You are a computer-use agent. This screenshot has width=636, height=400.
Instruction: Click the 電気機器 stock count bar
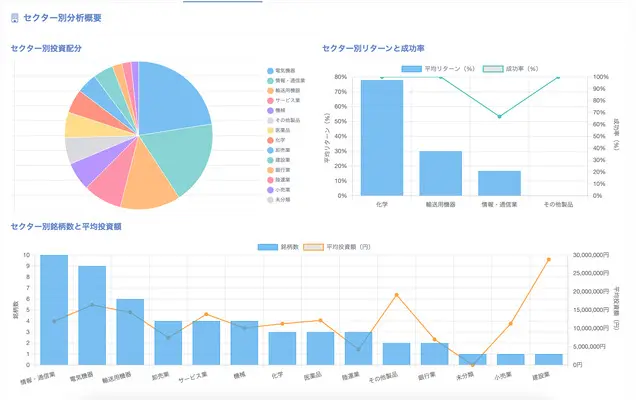[x=92, y=316]
